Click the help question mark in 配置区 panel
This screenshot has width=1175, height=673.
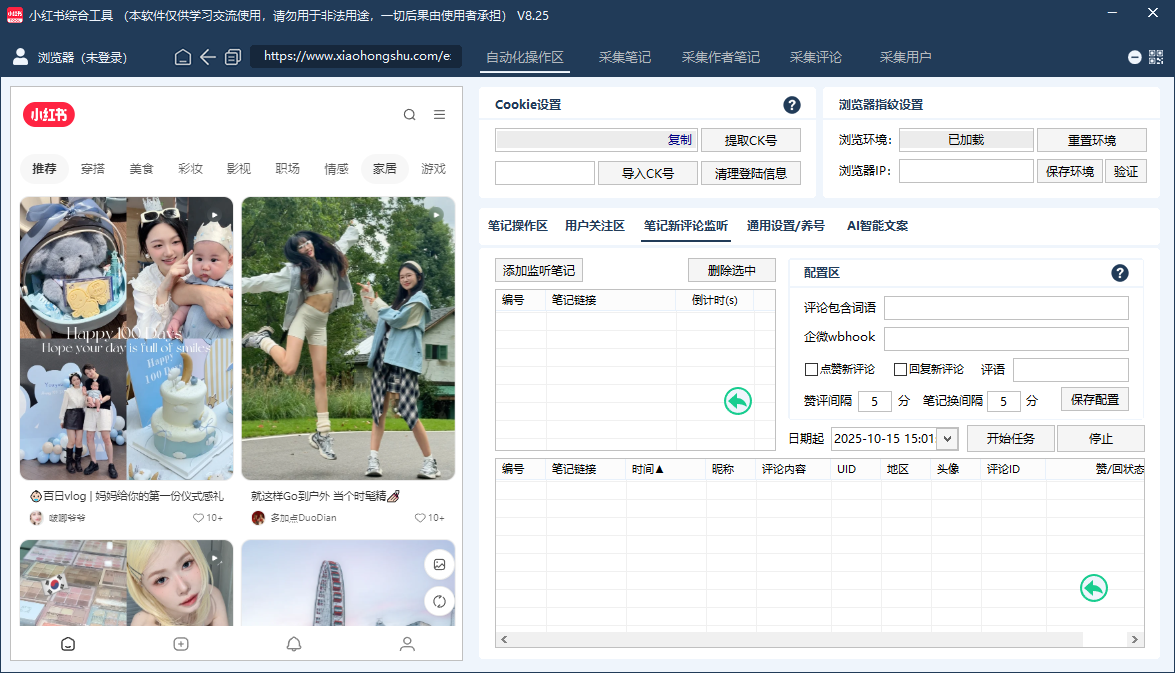coord(1120,272)
